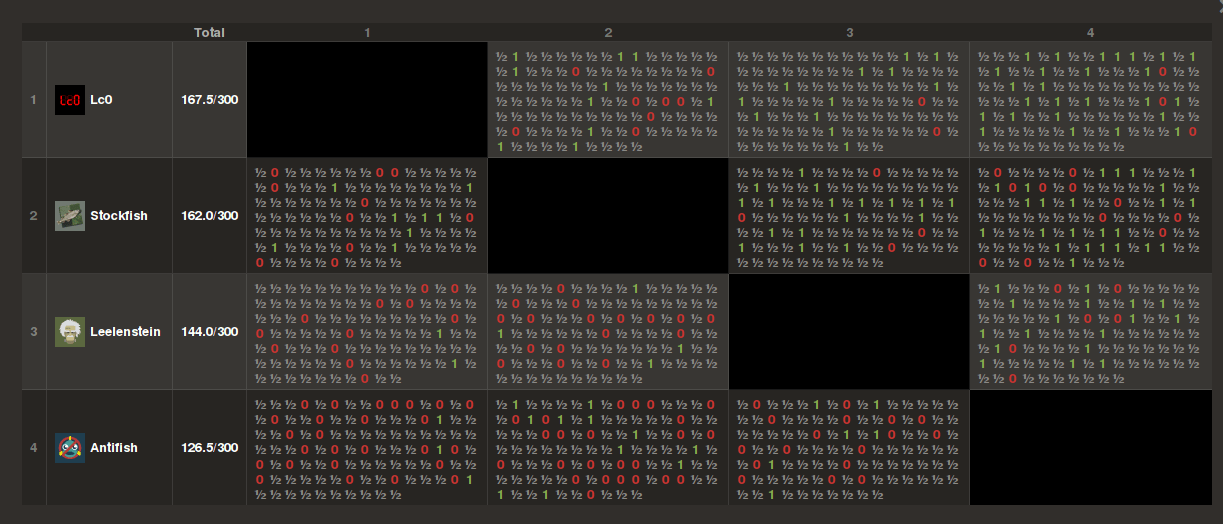This screenshot has height=524, width=1223.
Task: Click column header 4
Action: tap(1090, 32)
